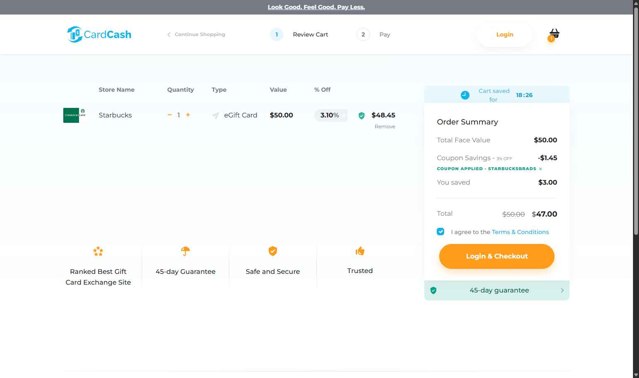Click the Starbucks gift card thumbnail

[74, 115]
